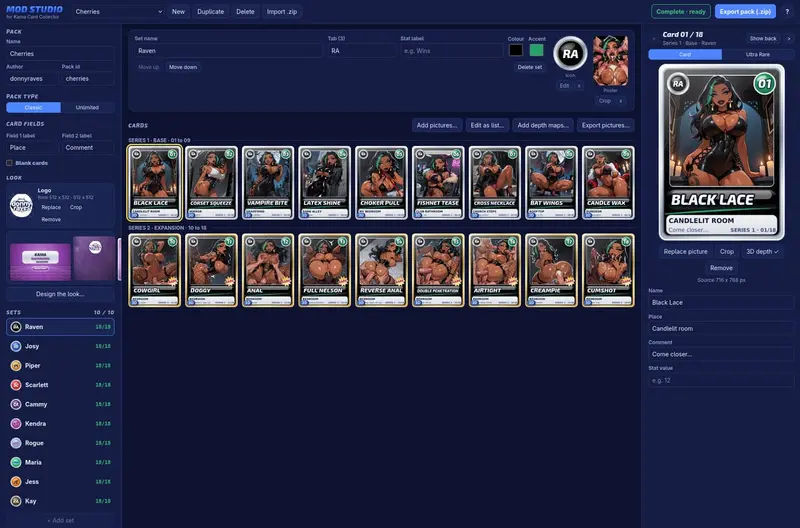Click the Place field Candlelit room

(721, 329)
